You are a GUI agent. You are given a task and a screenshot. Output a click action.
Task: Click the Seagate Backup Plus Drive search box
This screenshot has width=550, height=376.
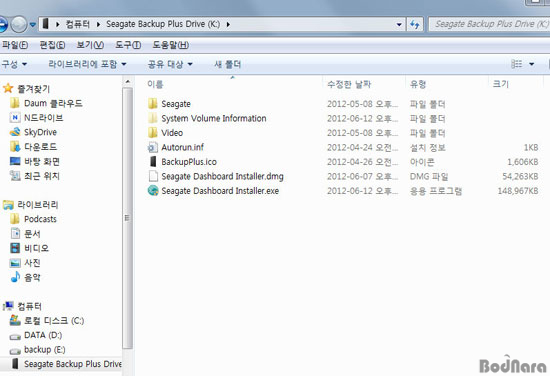tap(489, 24)
